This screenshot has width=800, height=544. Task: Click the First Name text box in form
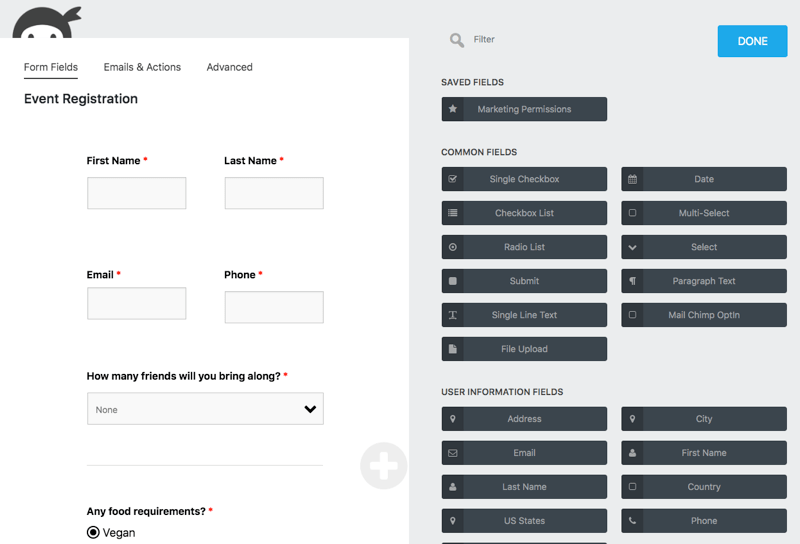click(136, 193)
